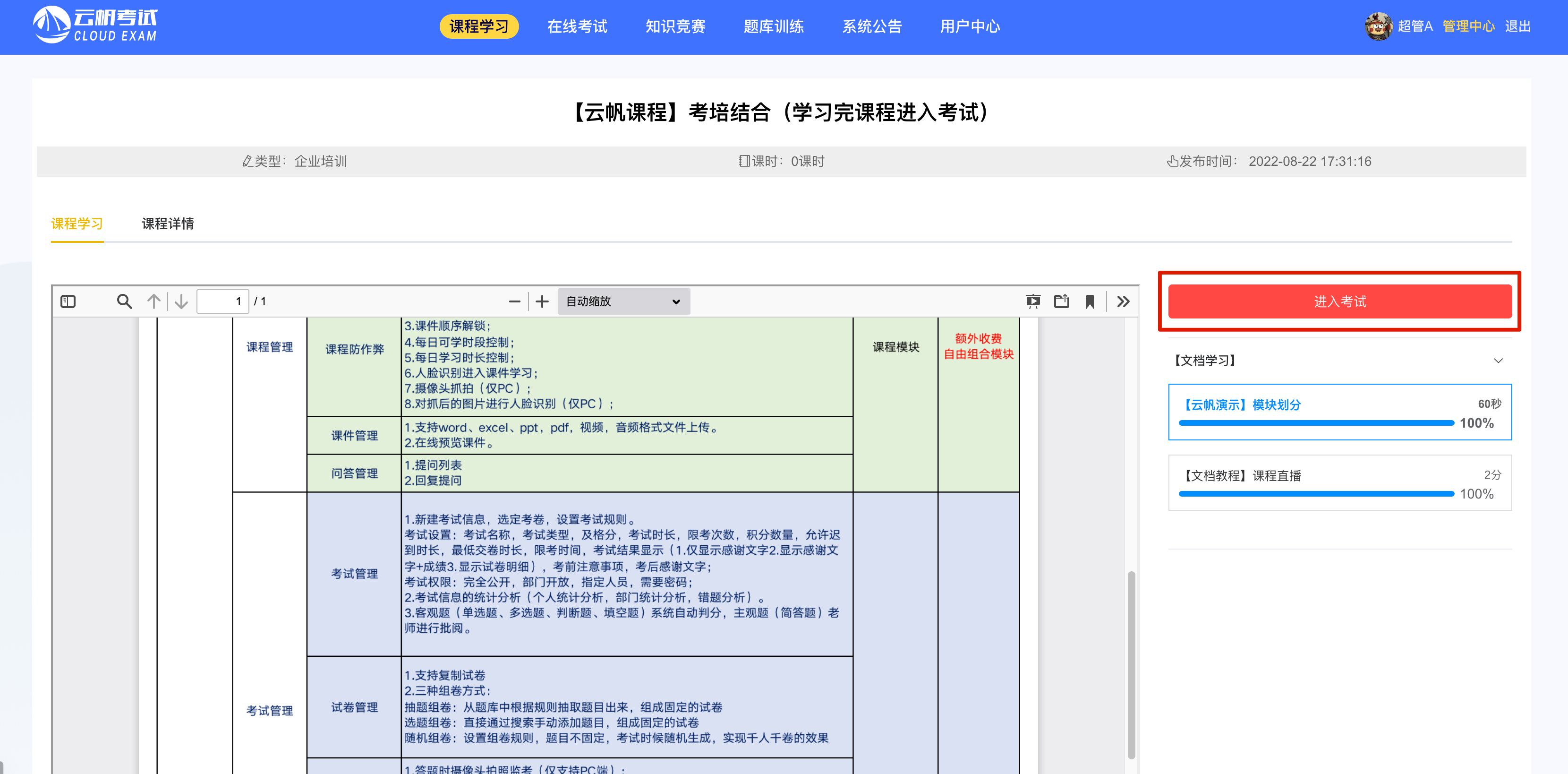Screen dimensions: 1568x774
Task: Click the bookmark icon in the PDF toolbar
Action: (x=1090, y=301)
